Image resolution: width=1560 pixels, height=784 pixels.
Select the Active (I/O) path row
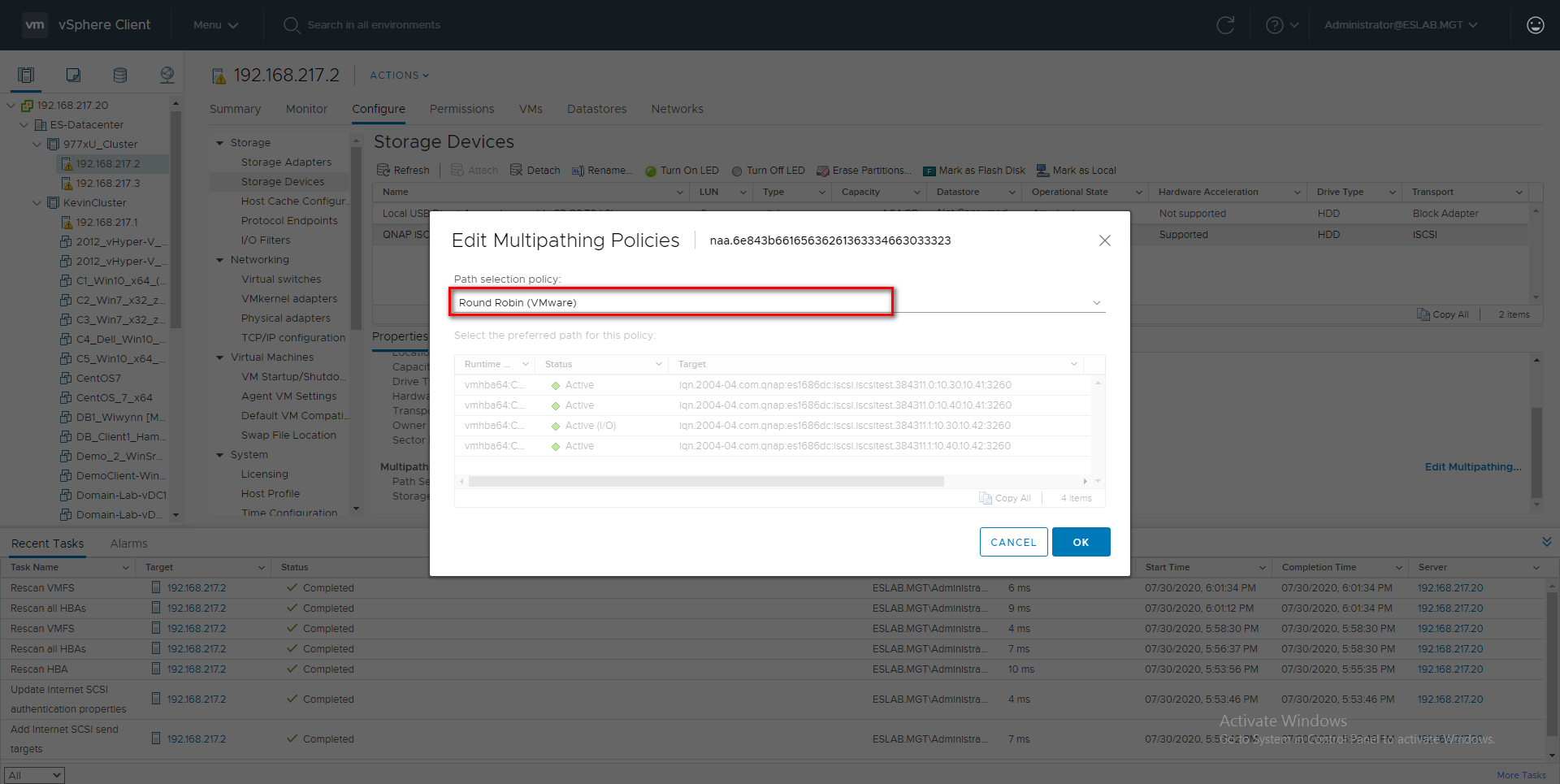[772, 426]
